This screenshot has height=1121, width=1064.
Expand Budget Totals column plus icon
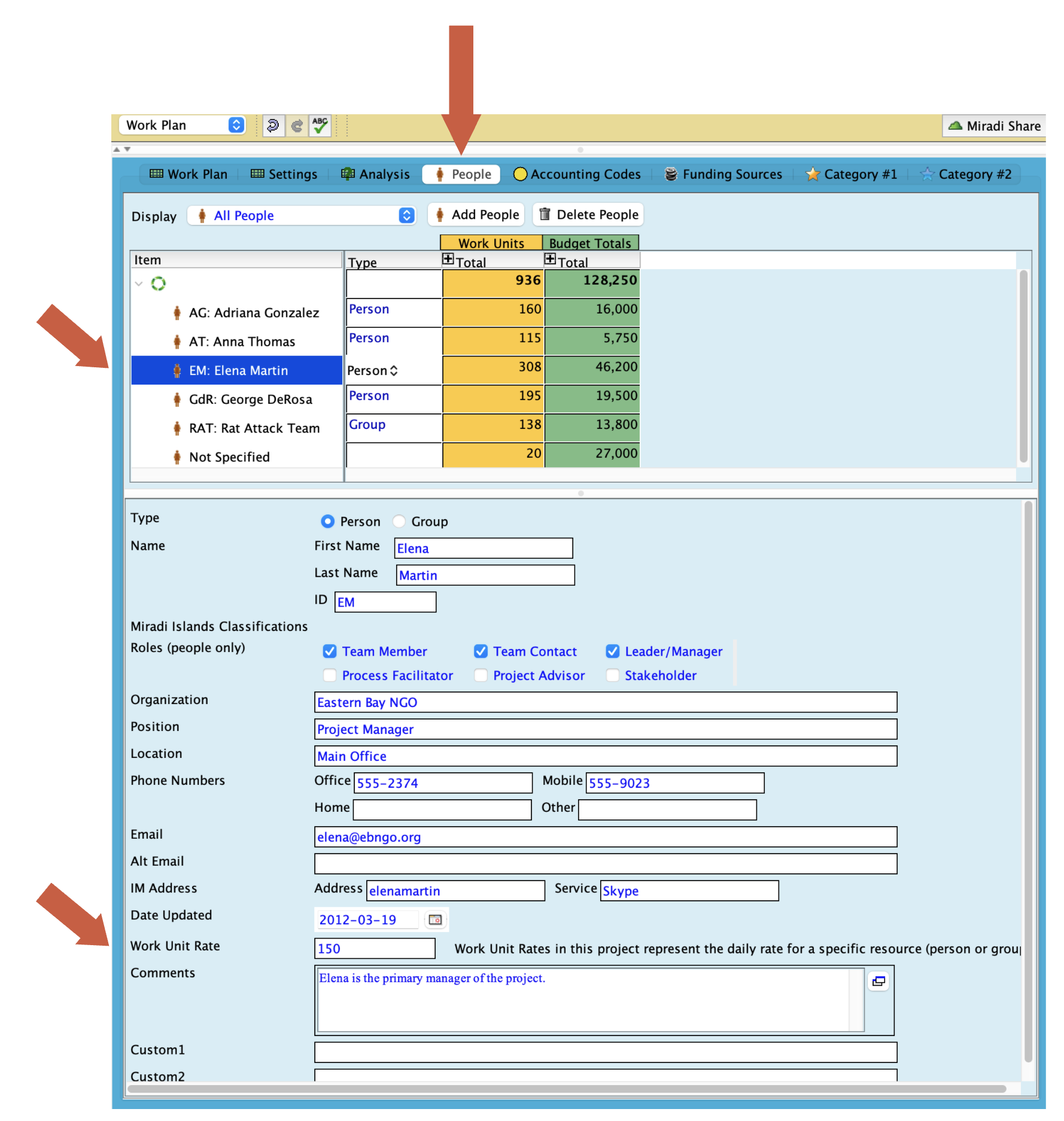tap(549, 259)
